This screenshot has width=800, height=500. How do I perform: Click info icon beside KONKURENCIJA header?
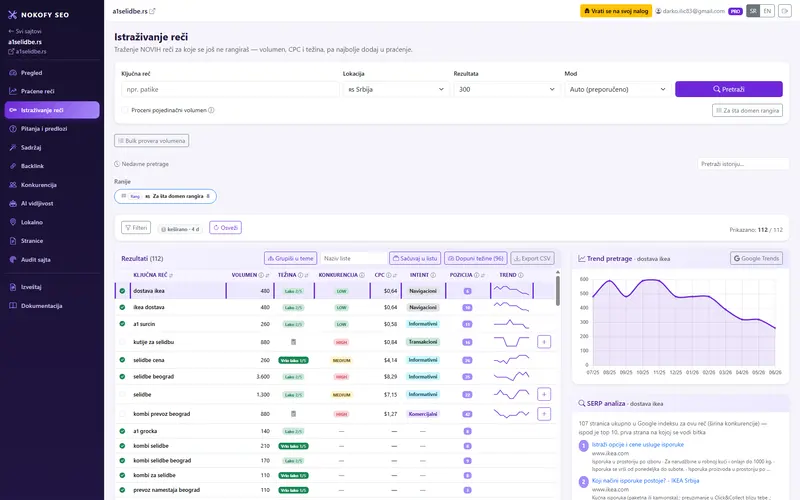coord(362,275)
